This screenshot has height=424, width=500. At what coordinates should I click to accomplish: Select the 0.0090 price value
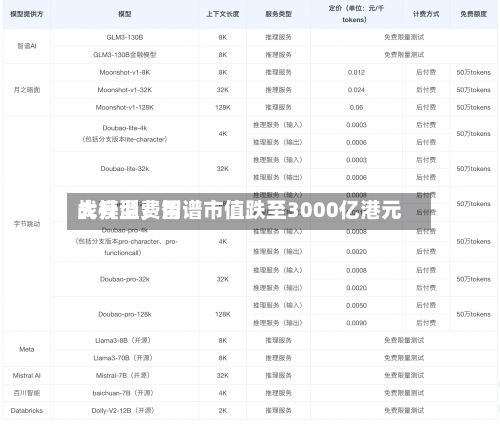(356, 323)
